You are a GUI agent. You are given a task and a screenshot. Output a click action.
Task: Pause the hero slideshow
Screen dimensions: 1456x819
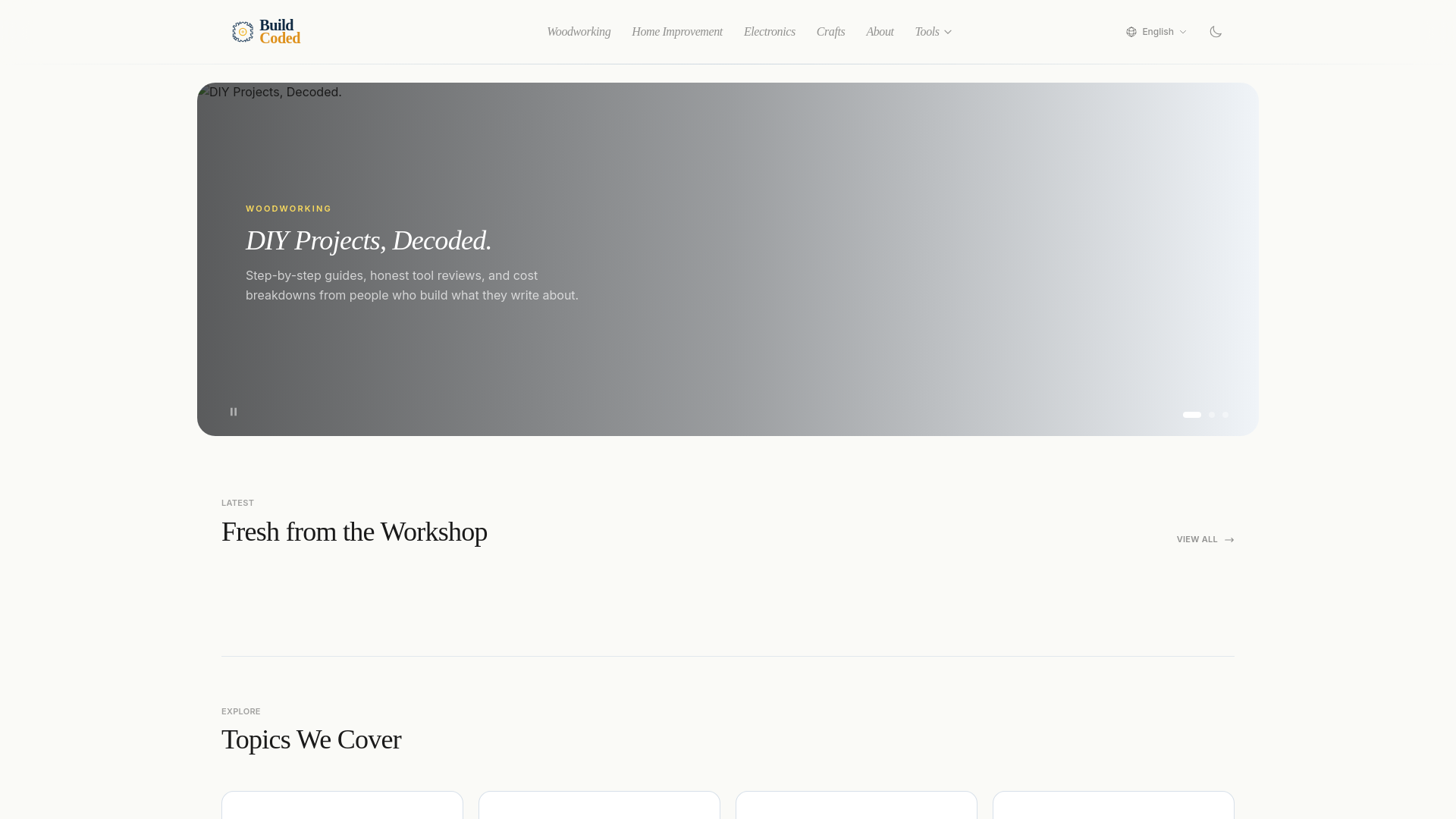[x=234, y=412]
